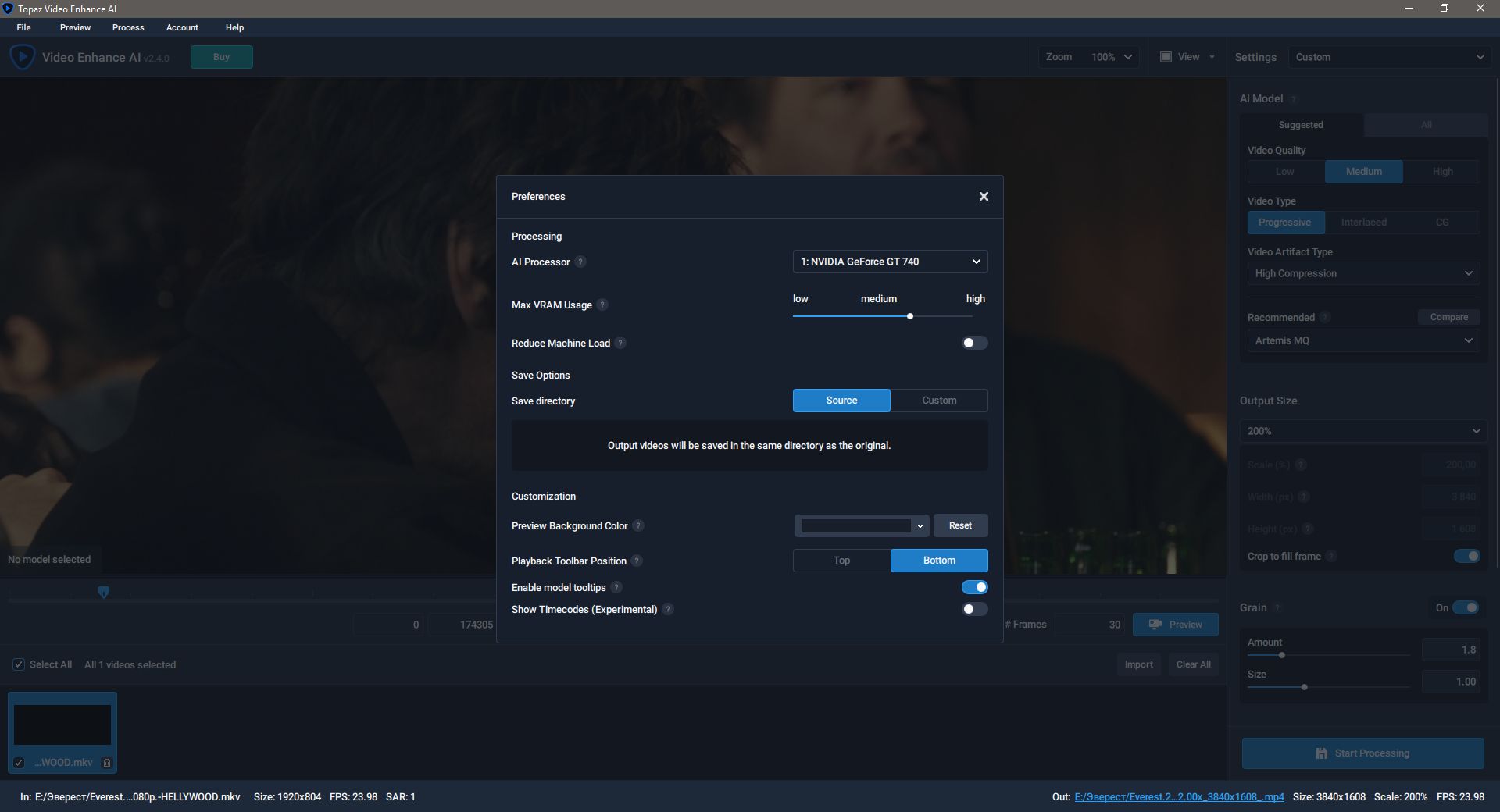Click Enable model tooltips help icon

[x=616, y=587]
